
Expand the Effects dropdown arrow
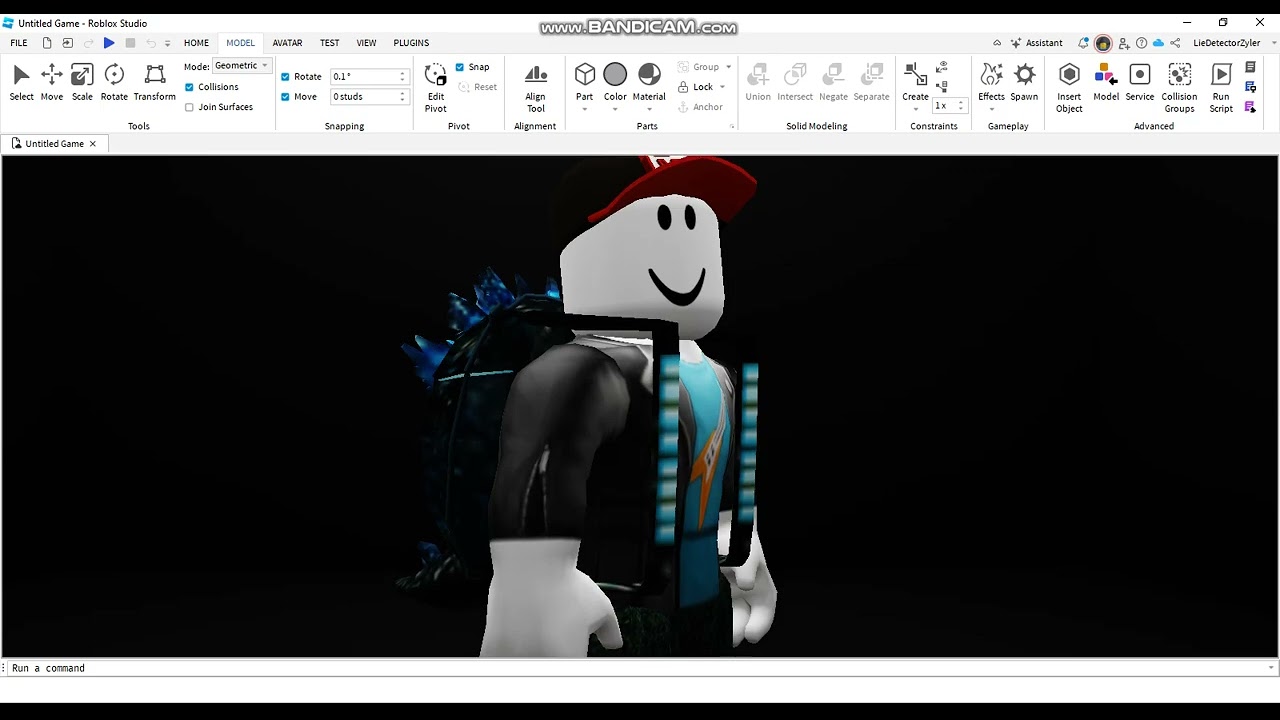[x=991, y=109]
